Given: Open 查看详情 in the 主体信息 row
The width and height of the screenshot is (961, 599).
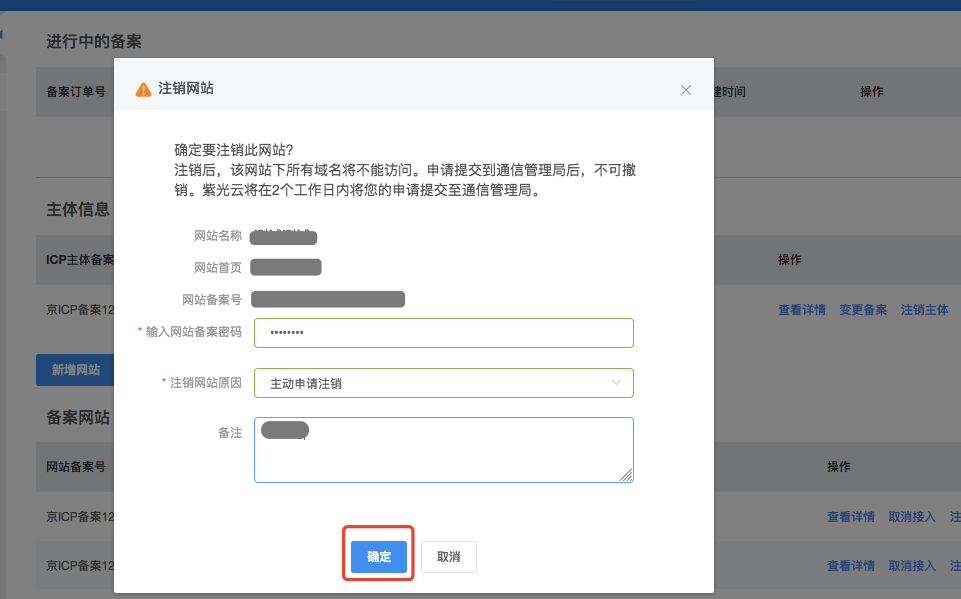Looking at the screenshot, I should (x=801, y=310).
